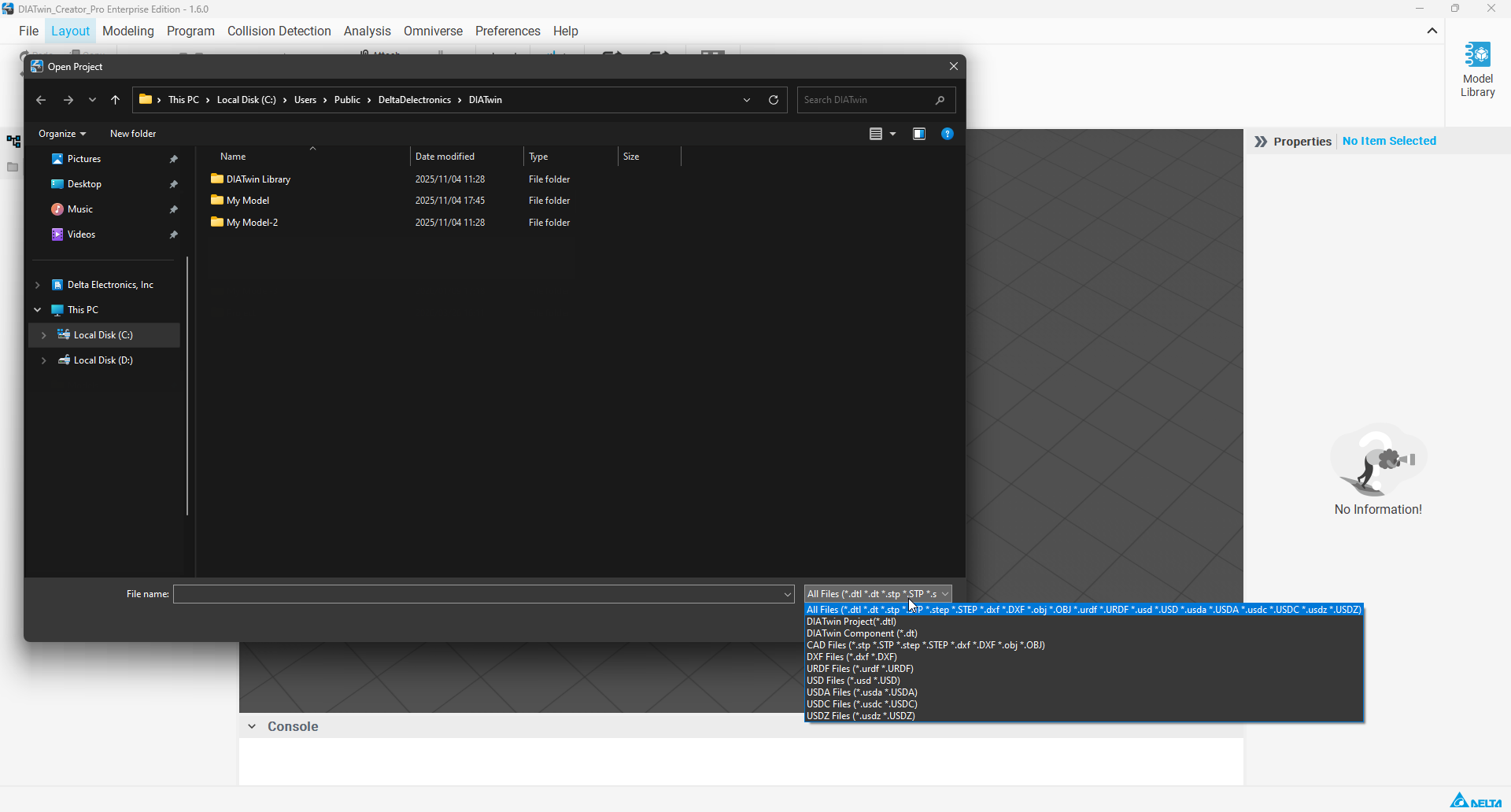Click the scene tree icon on left edge

(x=13, y=142)
